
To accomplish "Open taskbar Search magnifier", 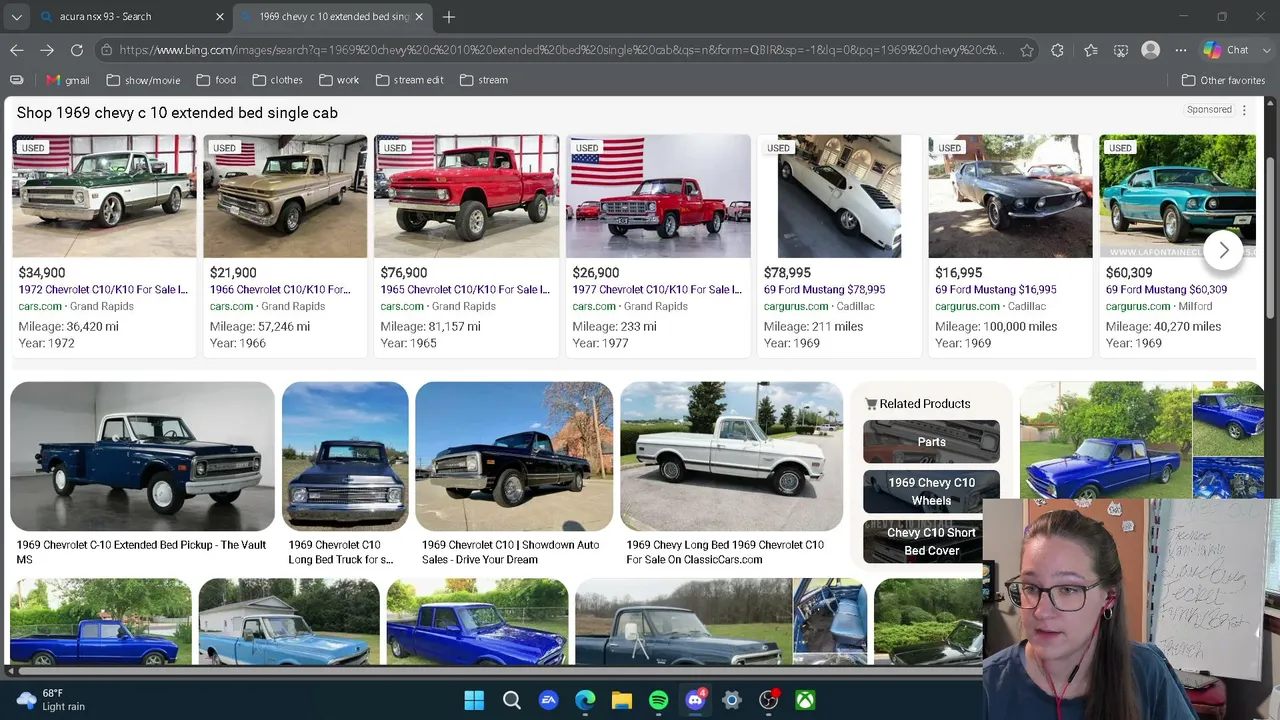I will [511, 700].
